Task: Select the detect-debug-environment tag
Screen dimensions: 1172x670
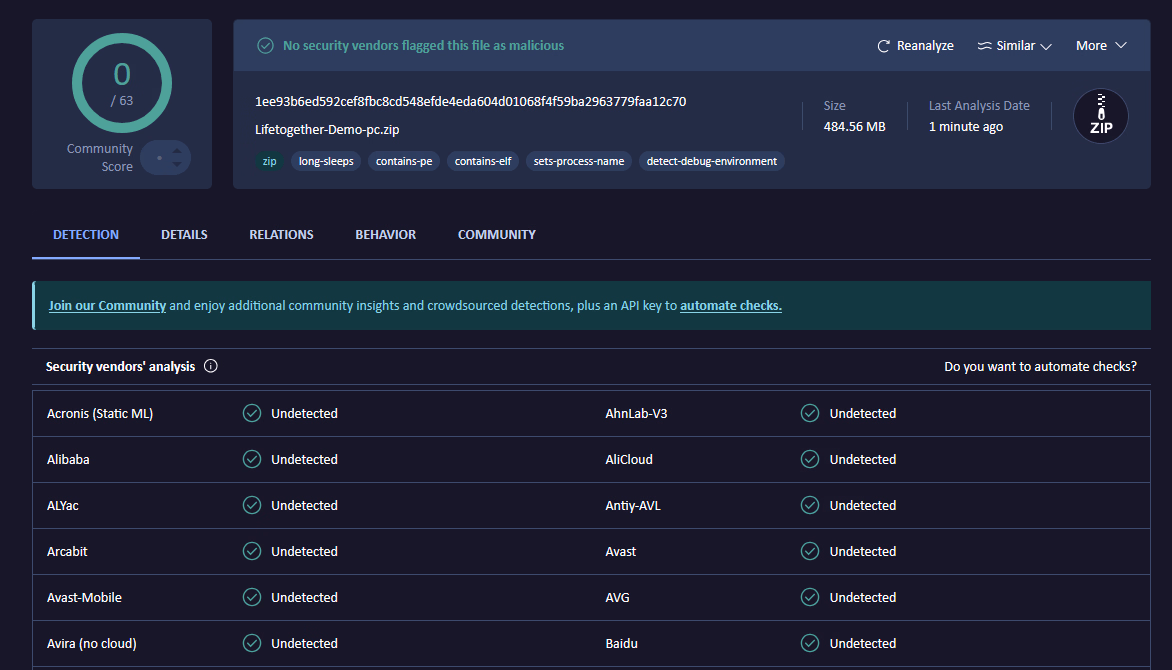Action: click(x=711, y=161)
